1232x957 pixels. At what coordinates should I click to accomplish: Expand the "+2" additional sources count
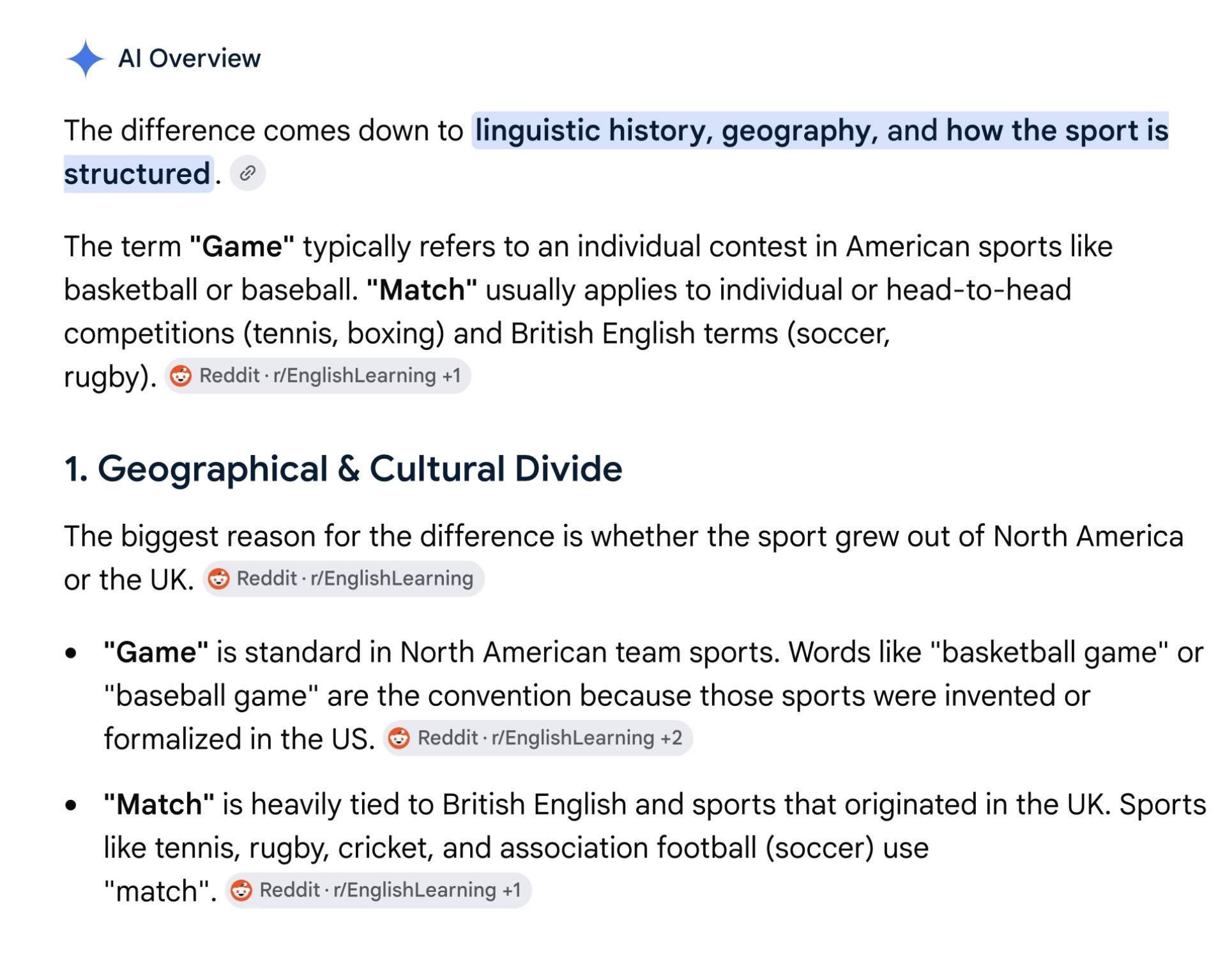pos(671,739)
